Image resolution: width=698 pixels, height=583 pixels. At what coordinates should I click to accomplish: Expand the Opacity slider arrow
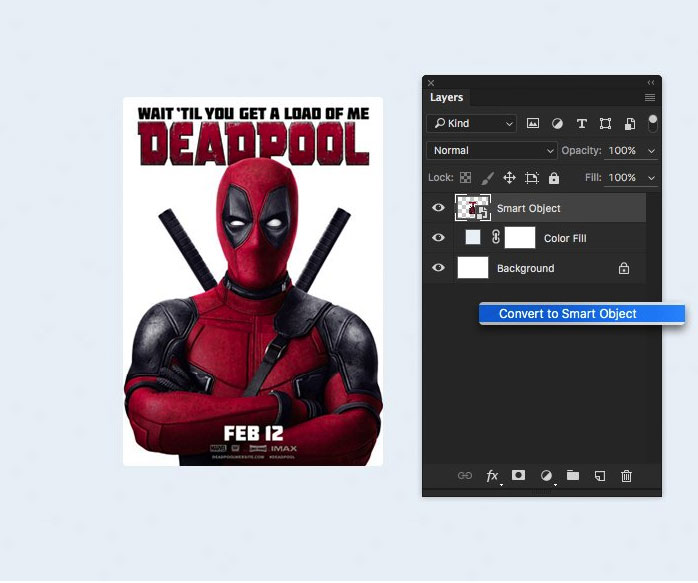[651, 151]
